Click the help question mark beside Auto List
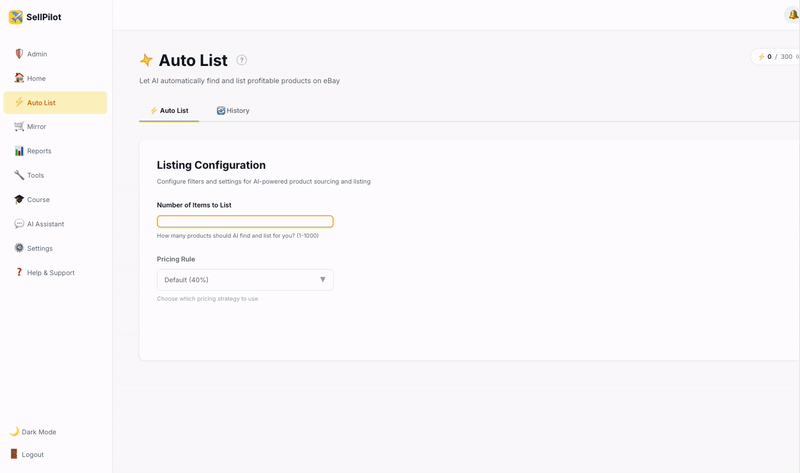 (242, 61)
